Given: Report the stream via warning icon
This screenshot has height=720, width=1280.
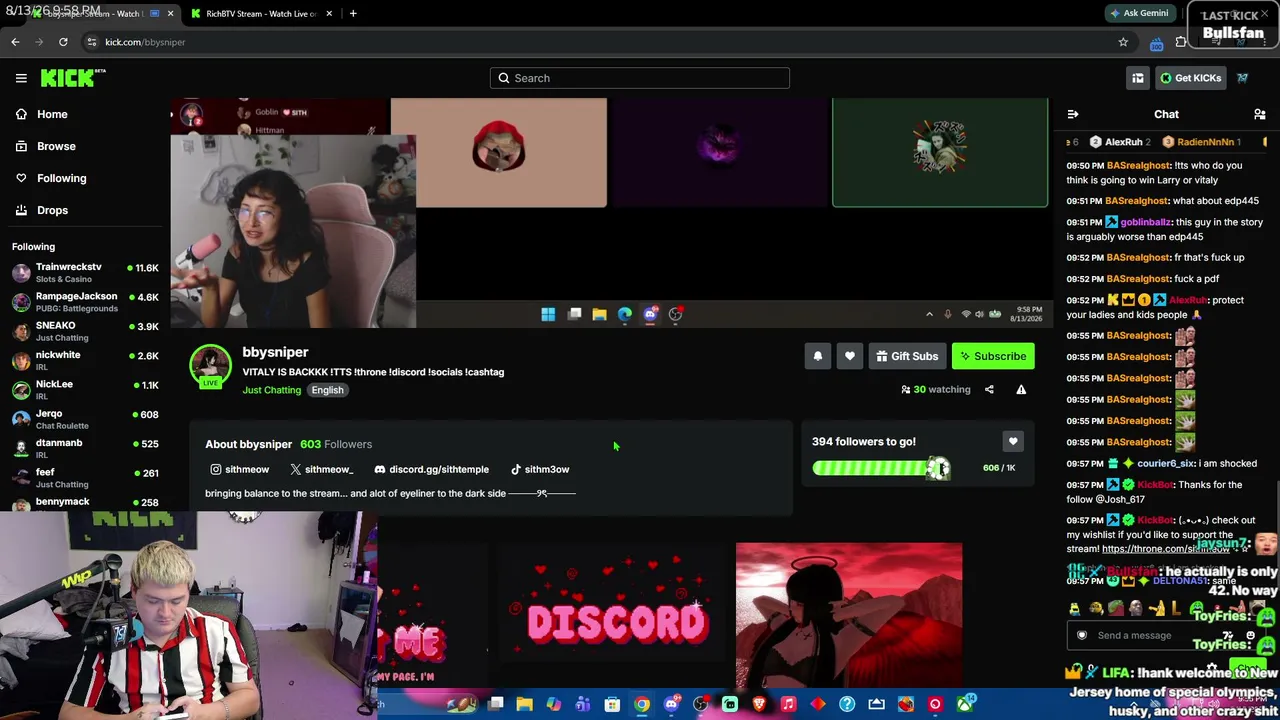Looking at the screenshot, I should [x=1021, y=389].
